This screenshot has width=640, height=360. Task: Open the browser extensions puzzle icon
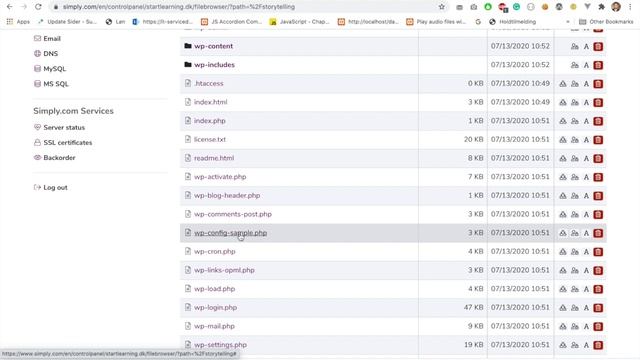coord(601,7)
